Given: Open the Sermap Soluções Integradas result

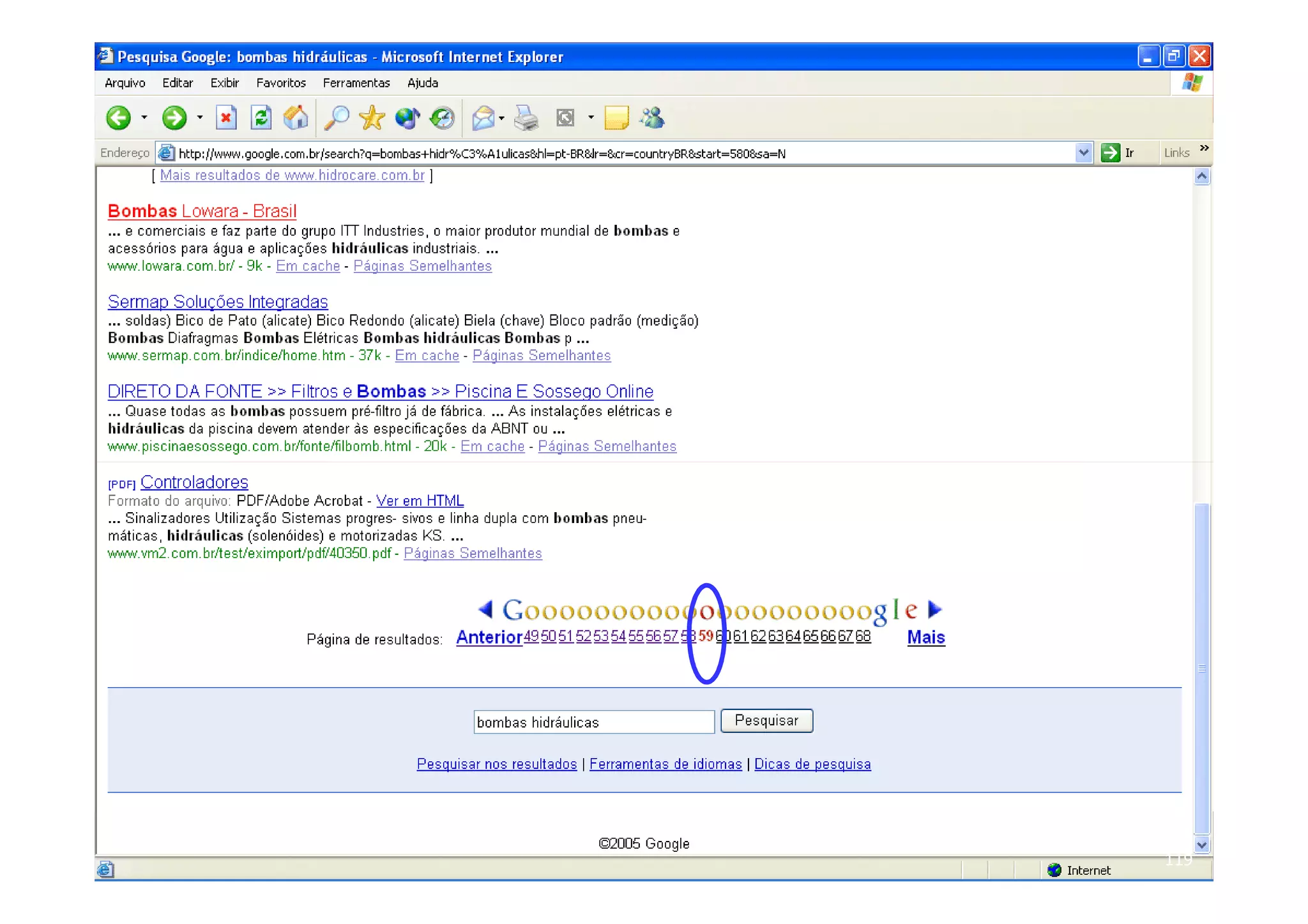Looking at the screenshot, I should pyautogui.click(x=218, y=301).
